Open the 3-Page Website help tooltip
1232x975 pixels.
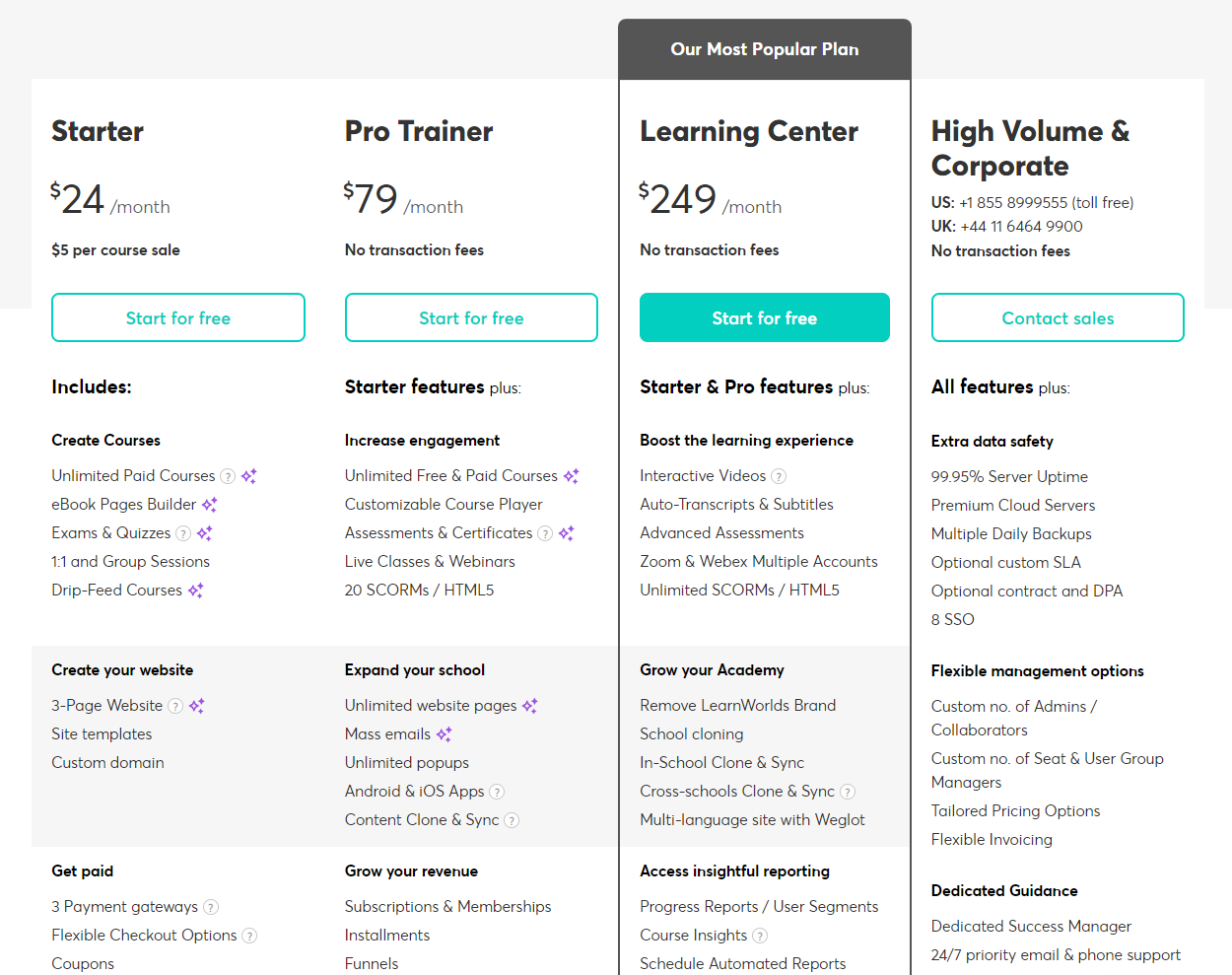(175, 706)
